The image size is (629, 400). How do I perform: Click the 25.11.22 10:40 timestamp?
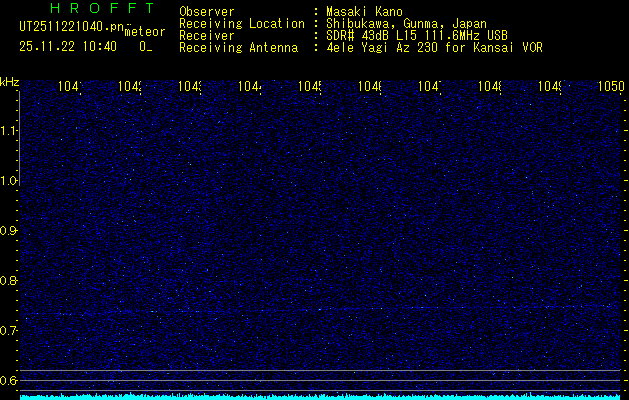point(67,46)
